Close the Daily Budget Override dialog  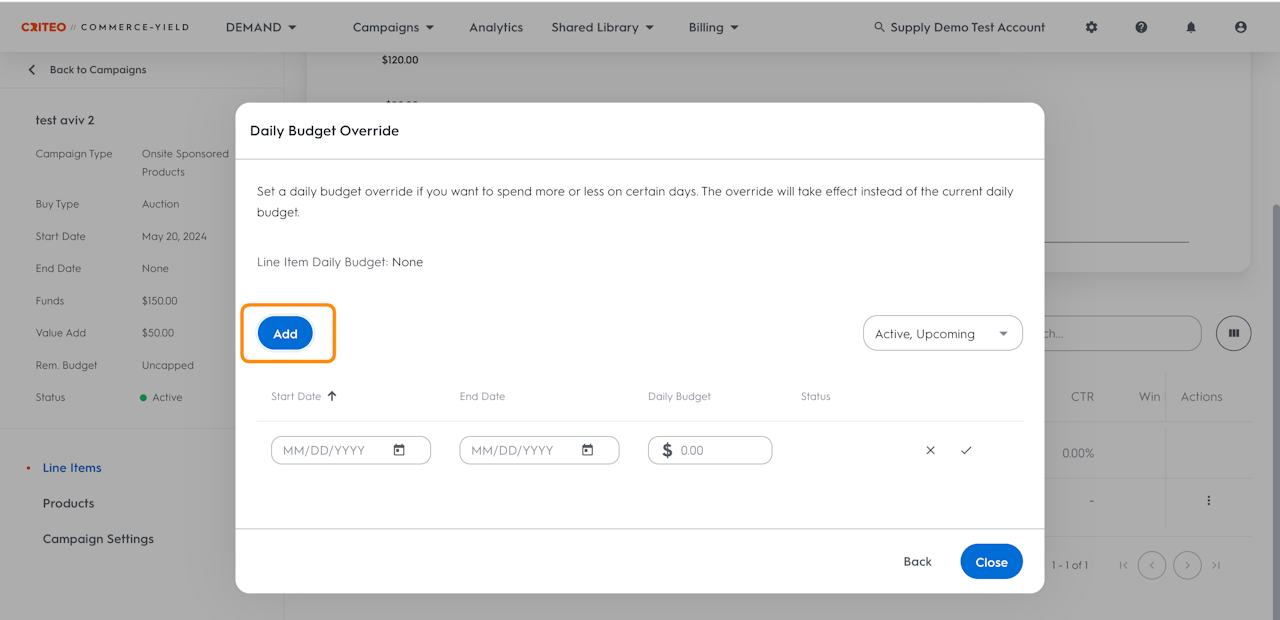coord(991,562)
